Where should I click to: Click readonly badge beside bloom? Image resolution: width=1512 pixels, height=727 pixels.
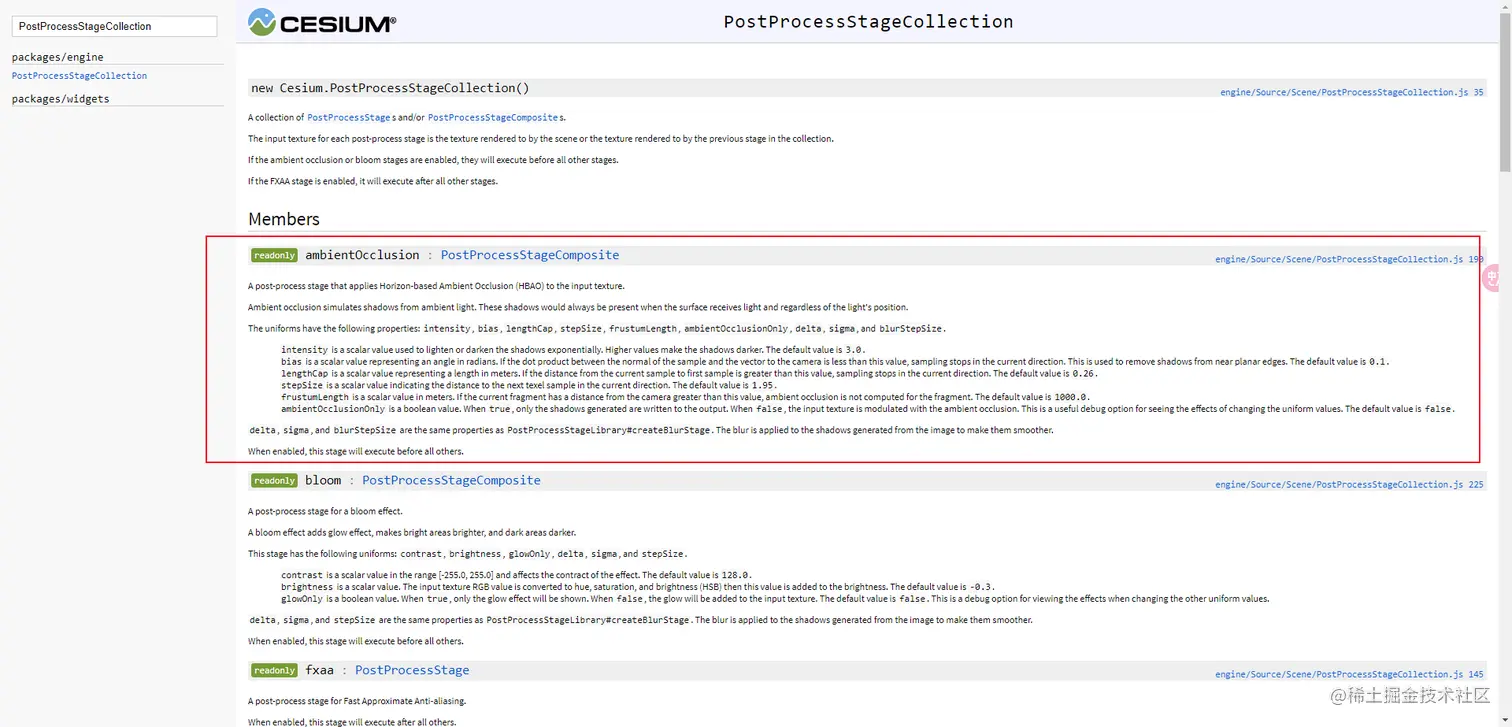click(274, 481)
